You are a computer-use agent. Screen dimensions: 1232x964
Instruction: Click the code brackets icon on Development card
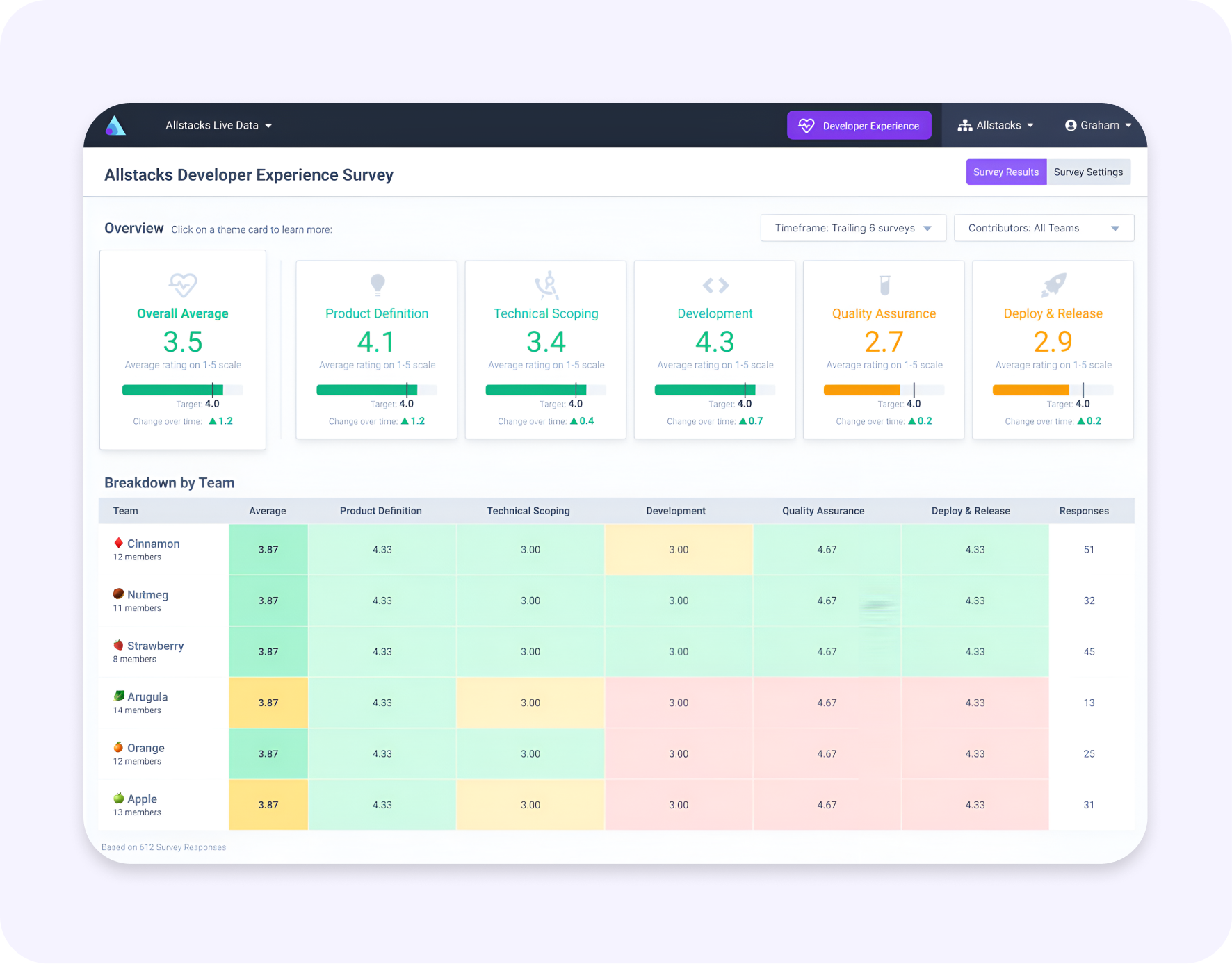tap(715, 285)
